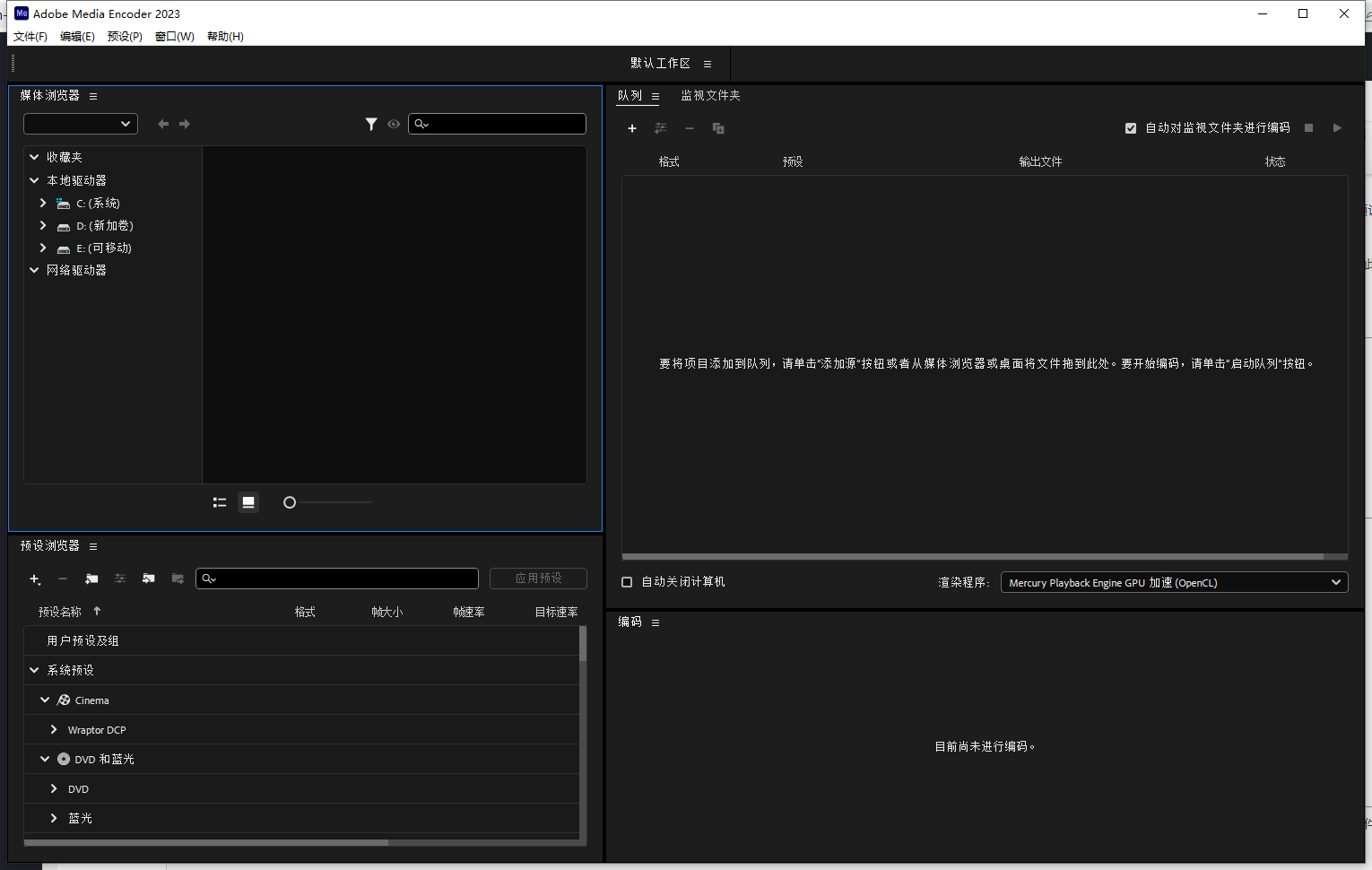
Task: Expand the Wraptor DCP preset item
Action: pyautogui.click(x=54, y=730)
